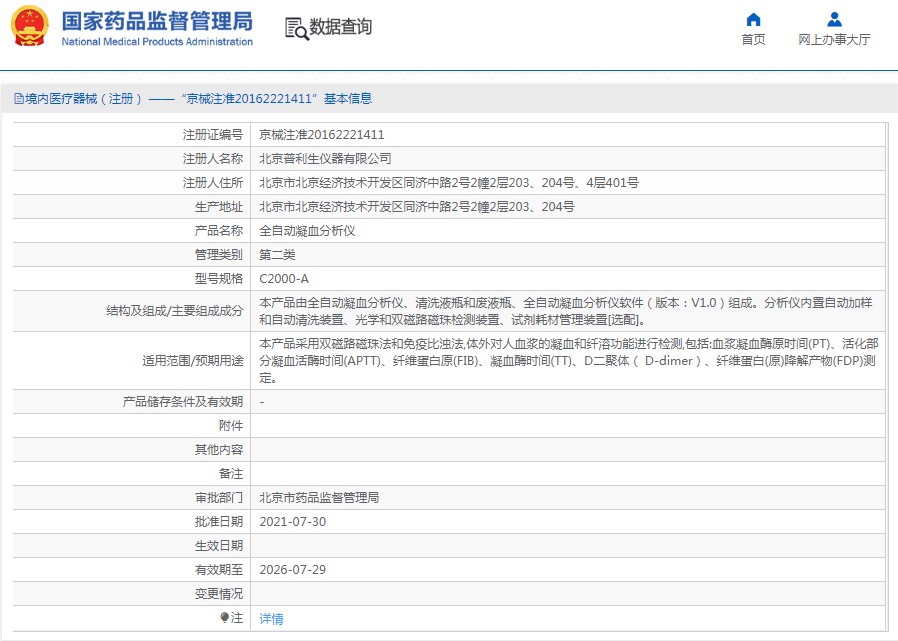The image size is (898, 641).
Task: Open 网上办事大厅 user icon
Action: tap(834, 20)
